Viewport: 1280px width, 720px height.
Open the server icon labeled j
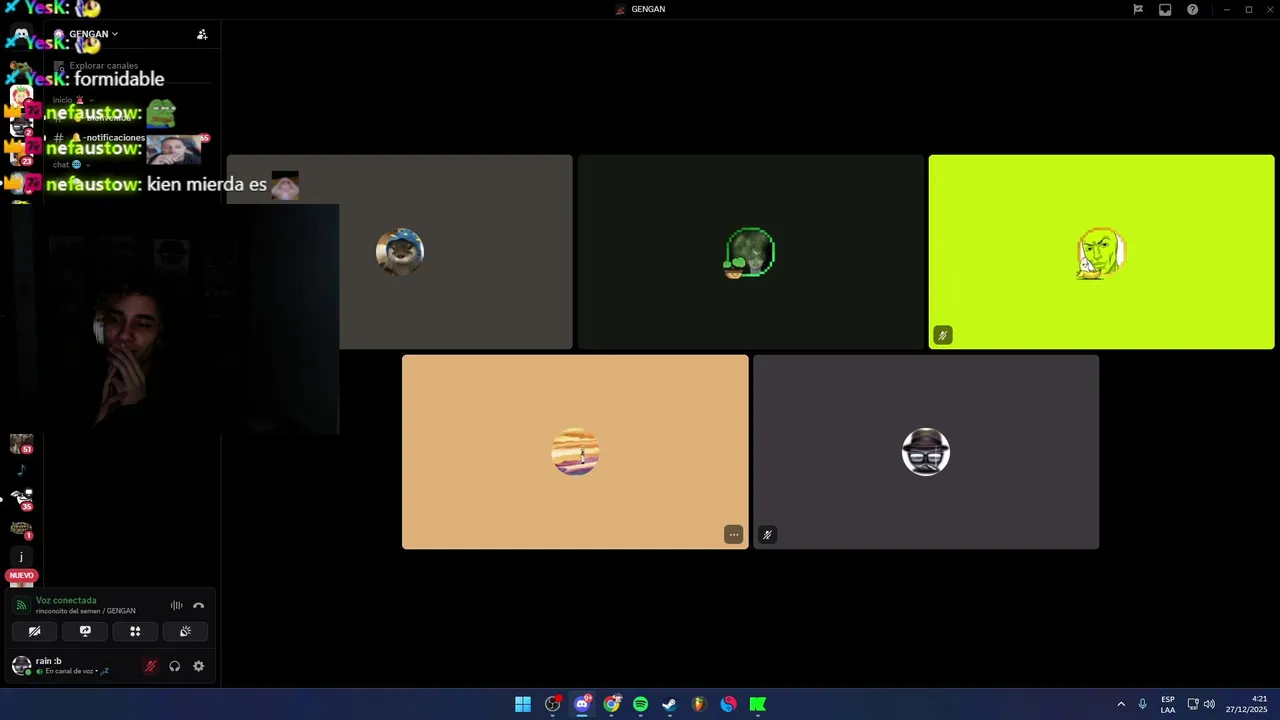coord(21,557)
